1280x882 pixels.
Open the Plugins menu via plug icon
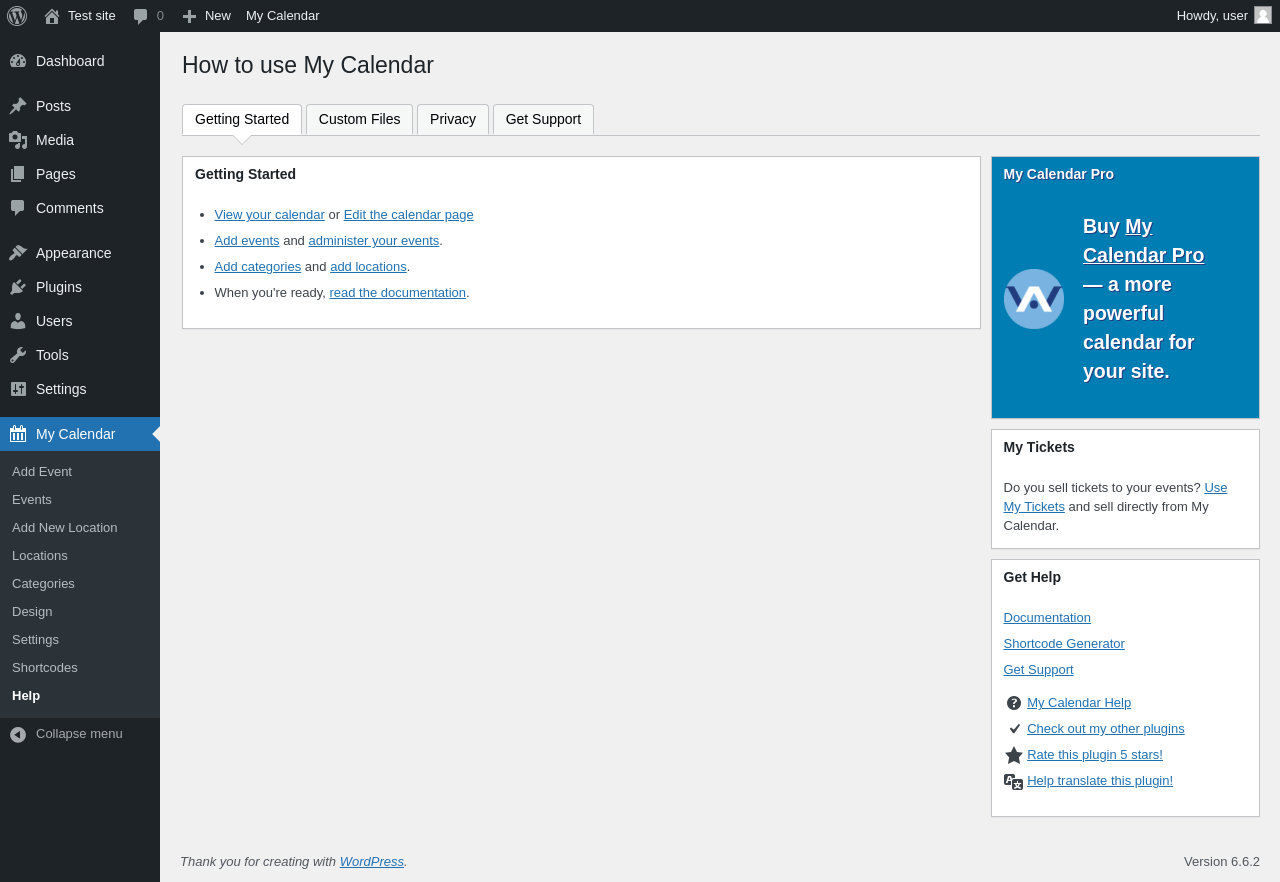click(18, 287)
